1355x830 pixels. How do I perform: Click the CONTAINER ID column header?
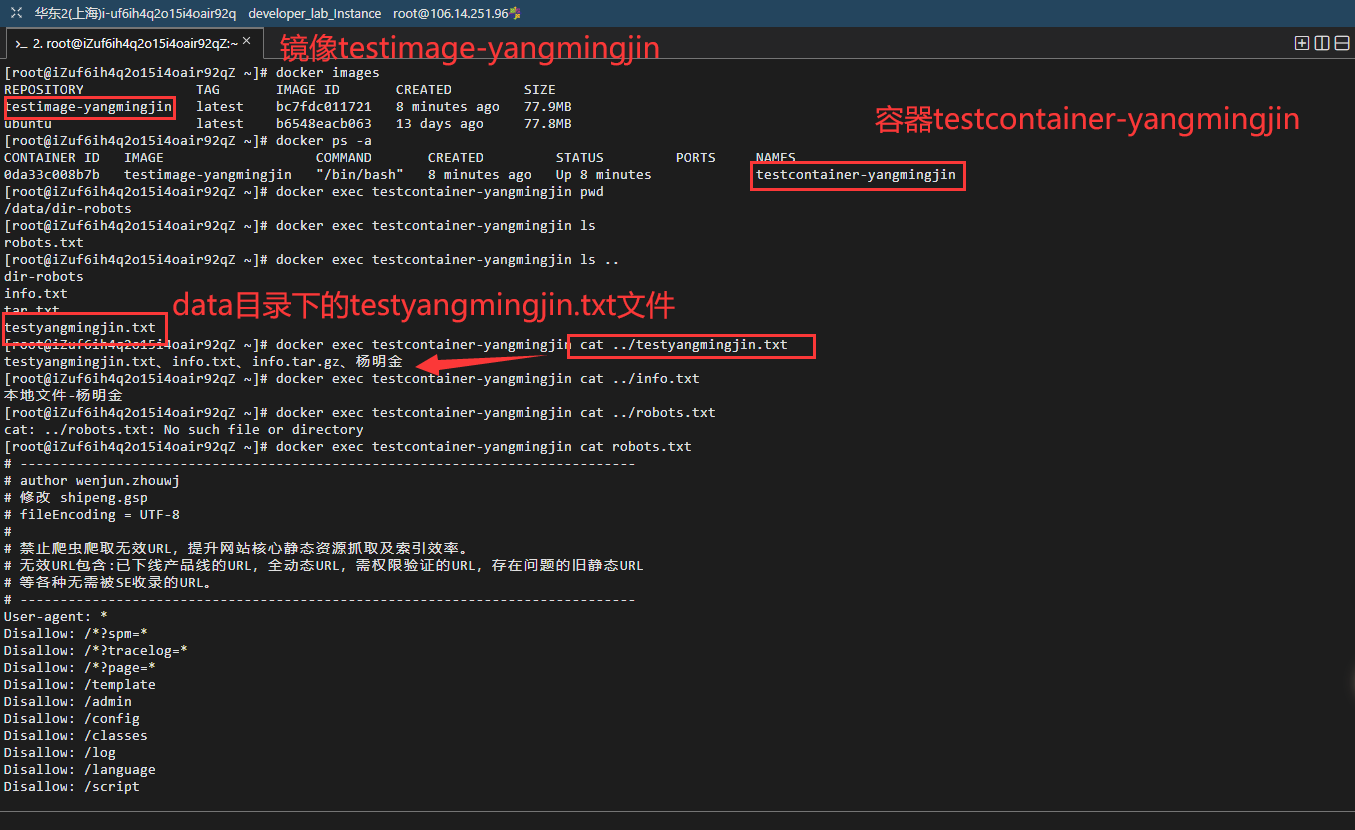click(x=52, y=158)
